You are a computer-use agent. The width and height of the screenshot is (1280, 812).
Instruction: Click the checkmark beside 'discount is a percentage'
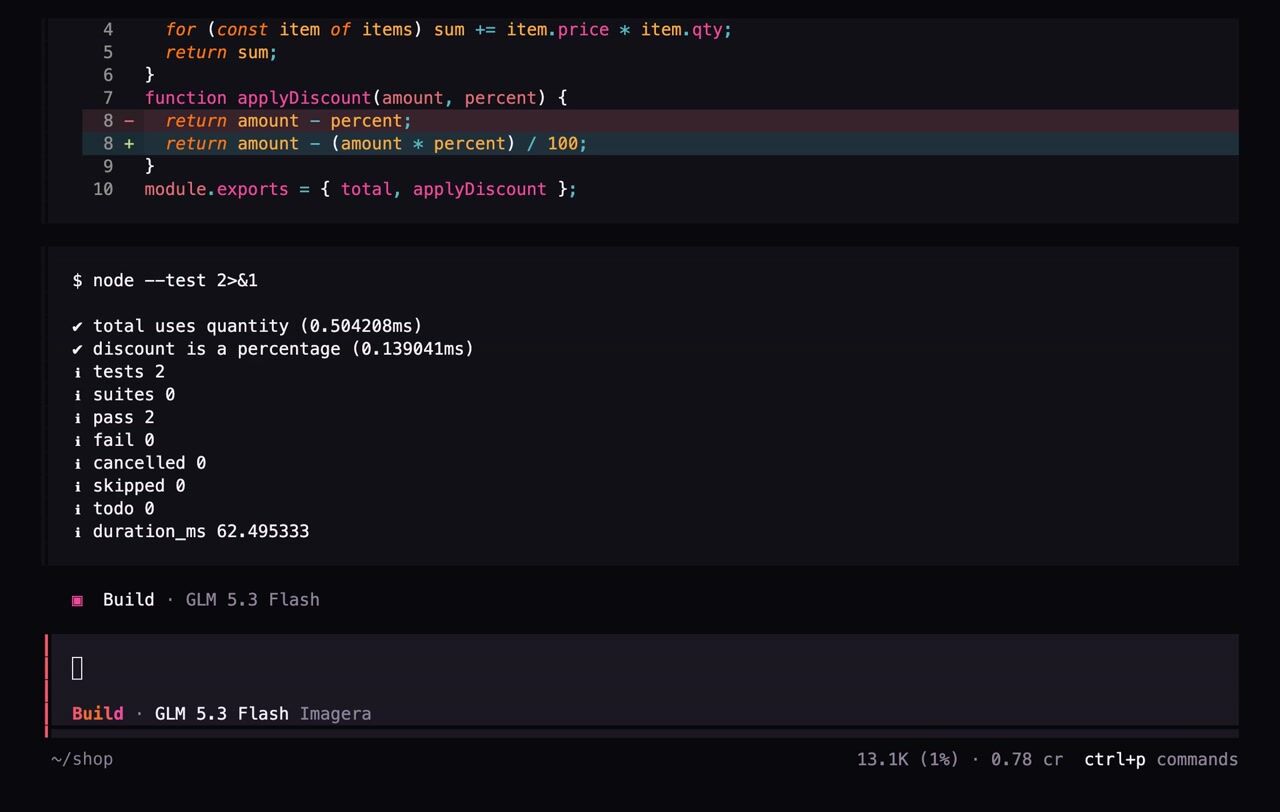[x=77, y=349]
